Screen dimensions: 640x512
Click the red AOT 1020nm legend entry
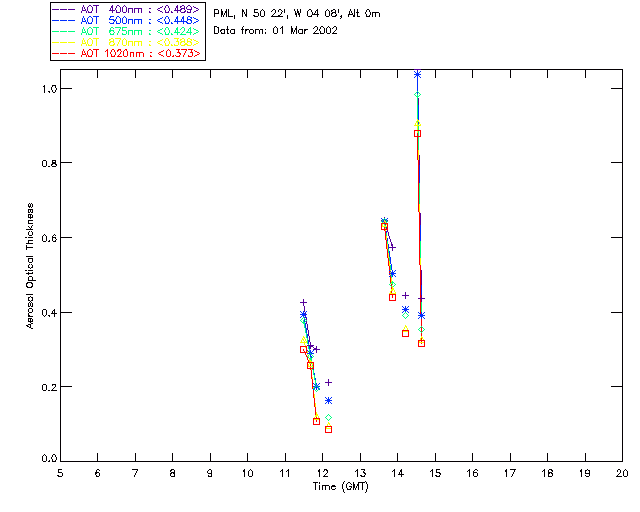click(126, 53)
